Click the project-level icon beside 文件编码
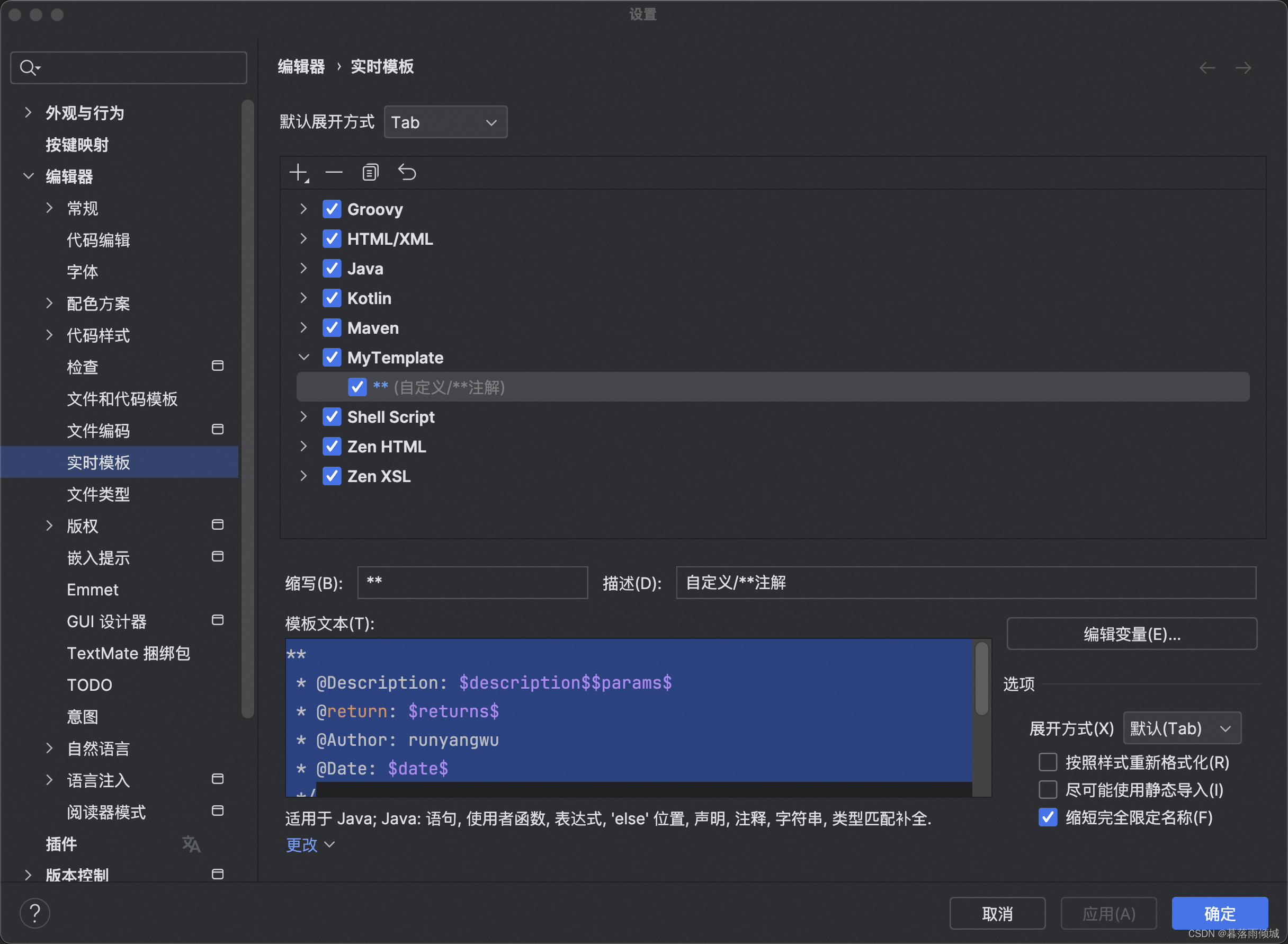This screenshot has height=944, width=1288. [x=218, y=429]
